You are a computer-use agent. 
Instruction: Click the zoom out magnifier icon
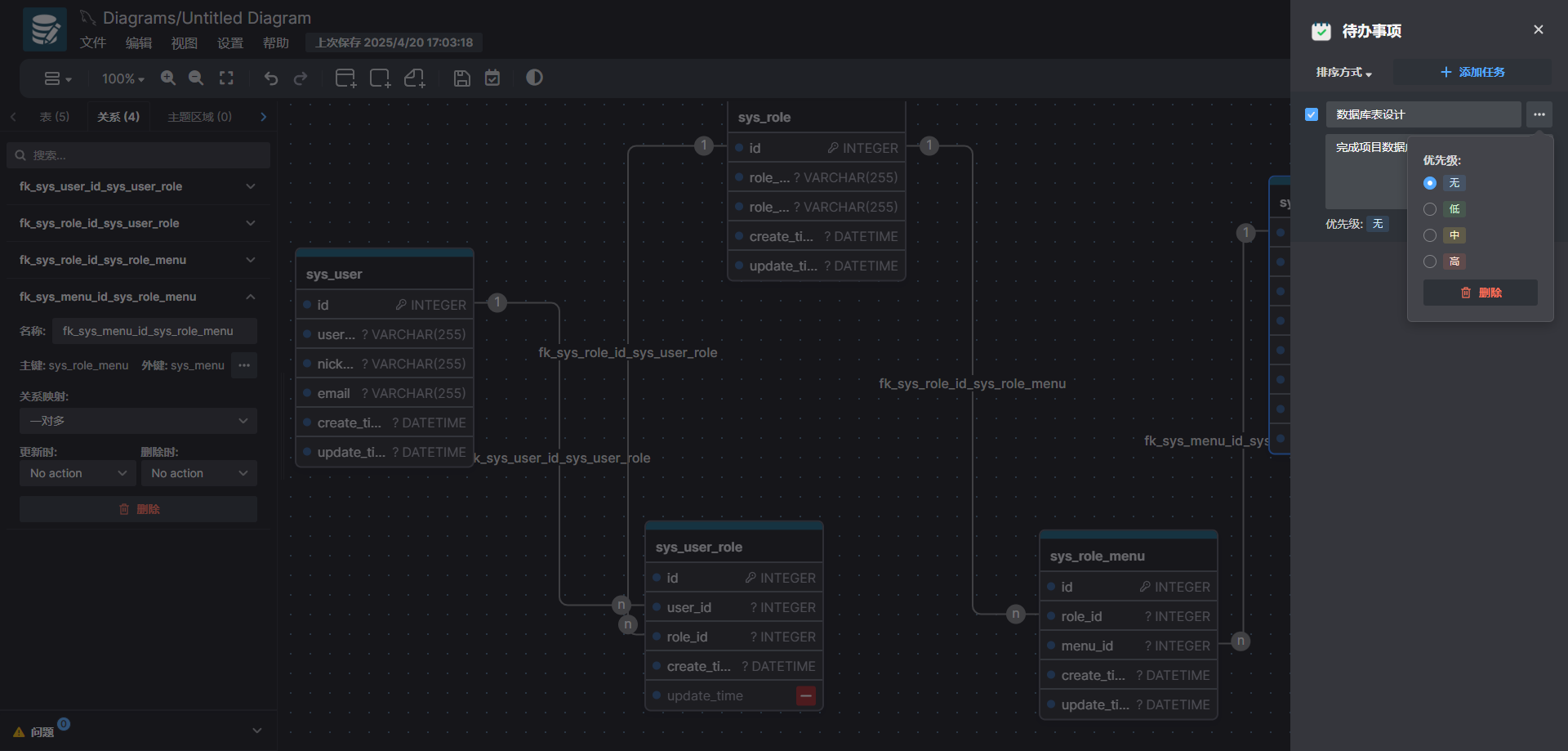click(196, 78)
